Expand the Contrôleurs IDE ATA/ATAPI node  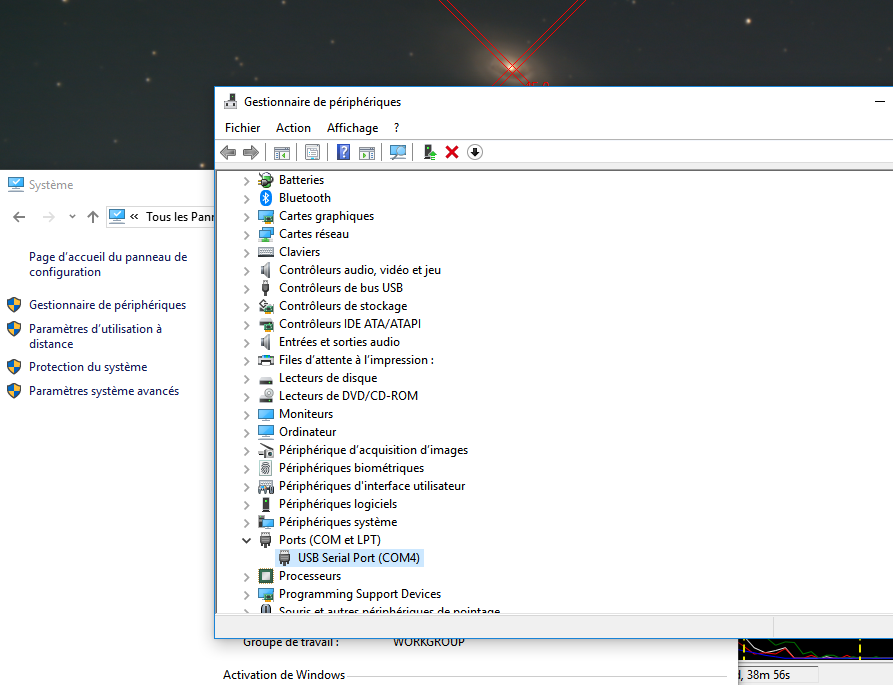pos(247,325)
